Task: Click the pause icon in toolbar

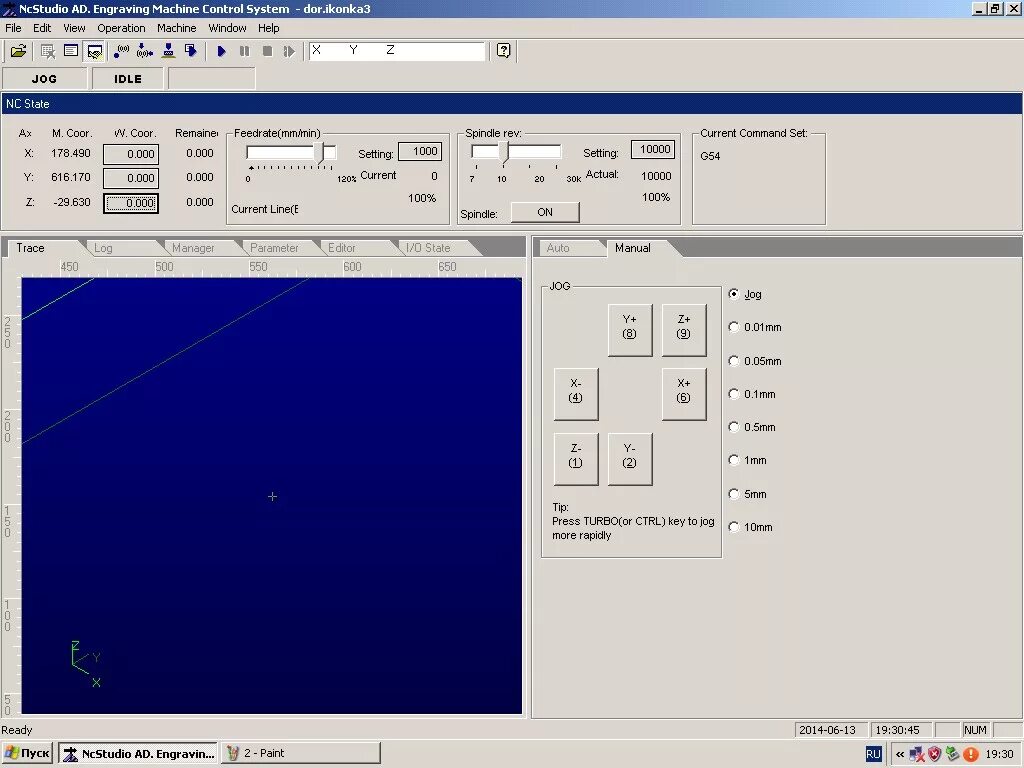Action: pos(244,51)
